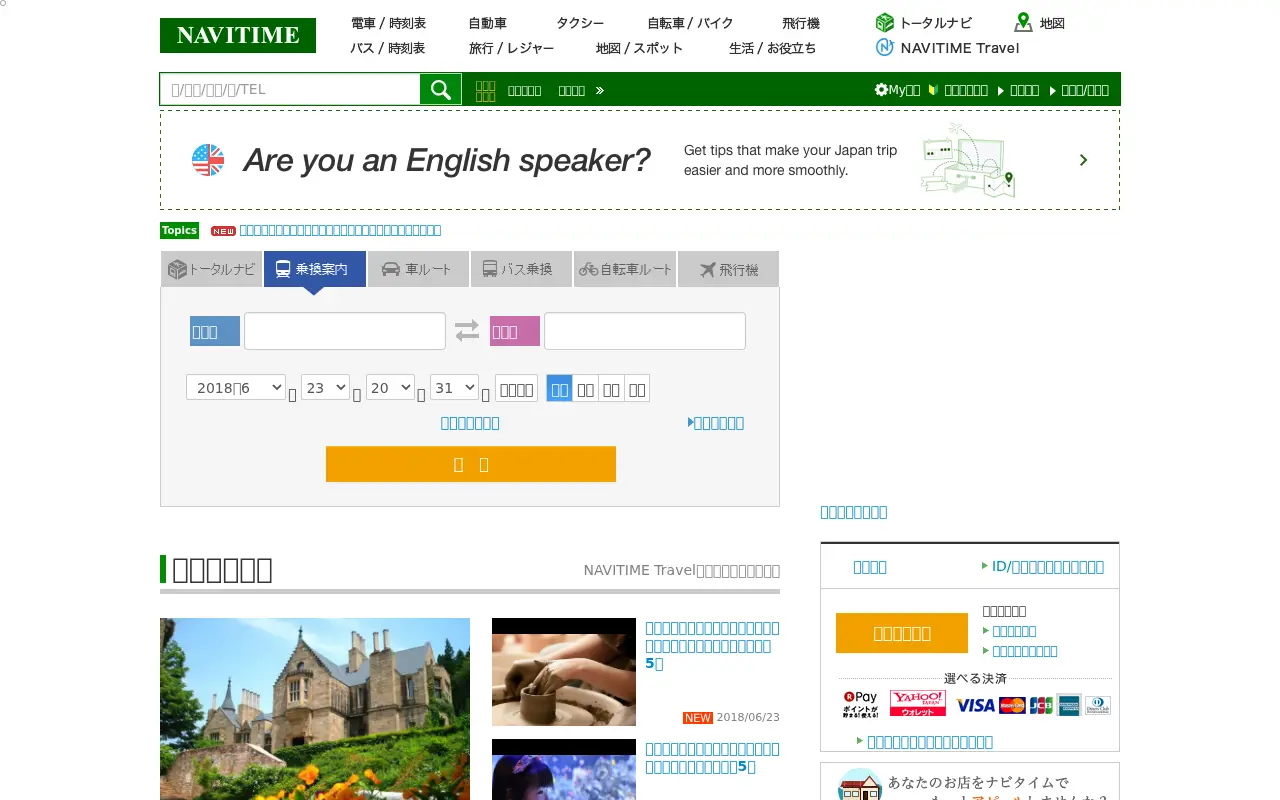Click the NAVITIME Travel logo icon
Image resolution: width=1280 pixels, height=800 pixels.
point(884,47)
